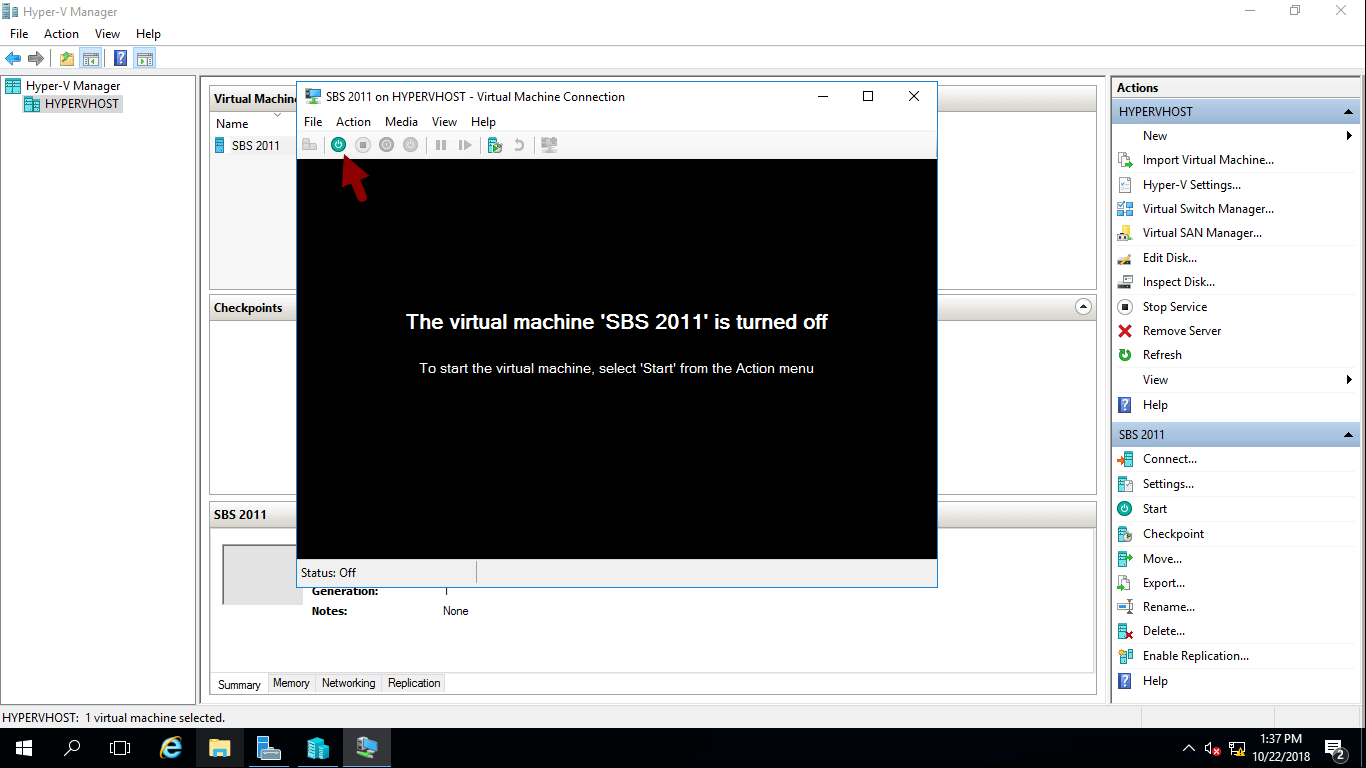Click the Up one level folder icon
1366x768 pixels.
67,58
